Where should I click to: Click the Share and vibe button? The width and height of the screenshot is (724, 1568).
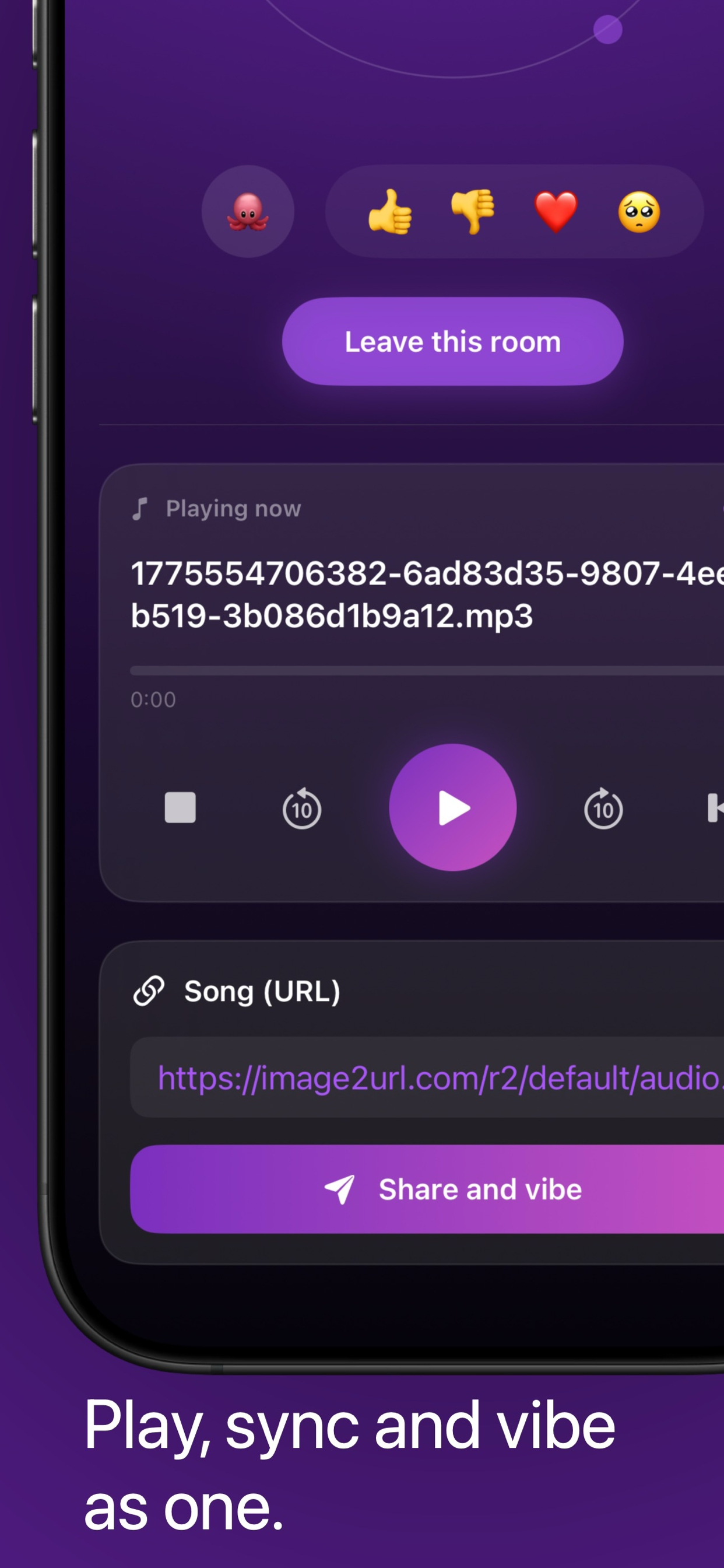427,1189
